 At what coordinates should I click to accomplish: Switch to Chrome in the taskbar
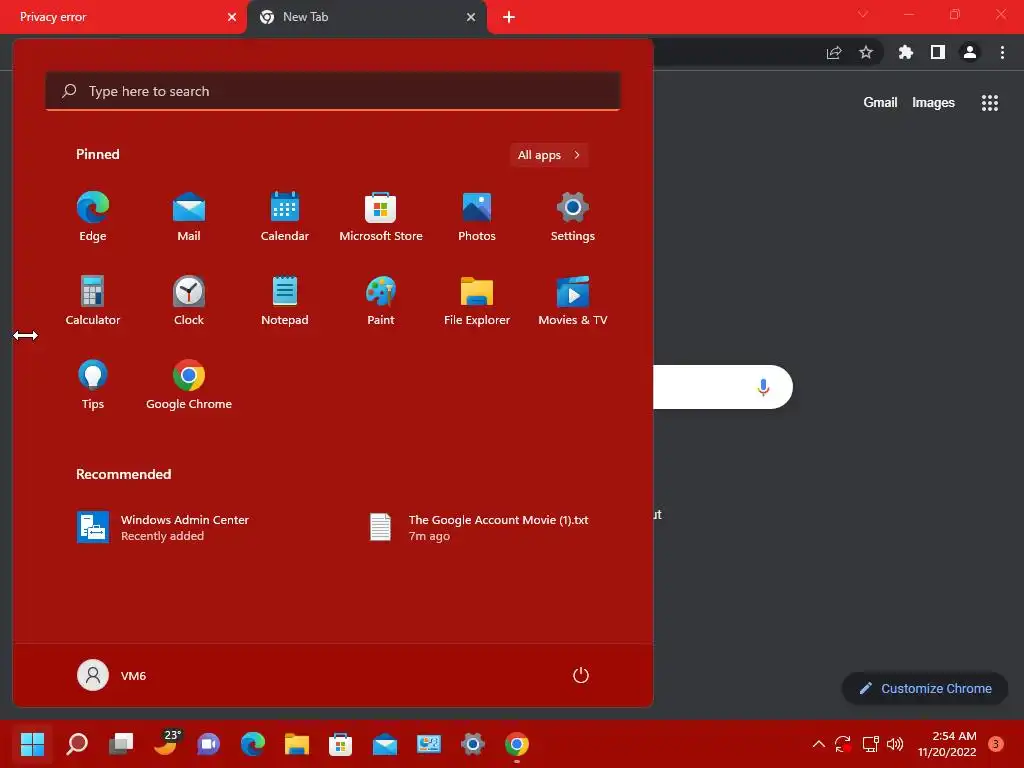517,744
